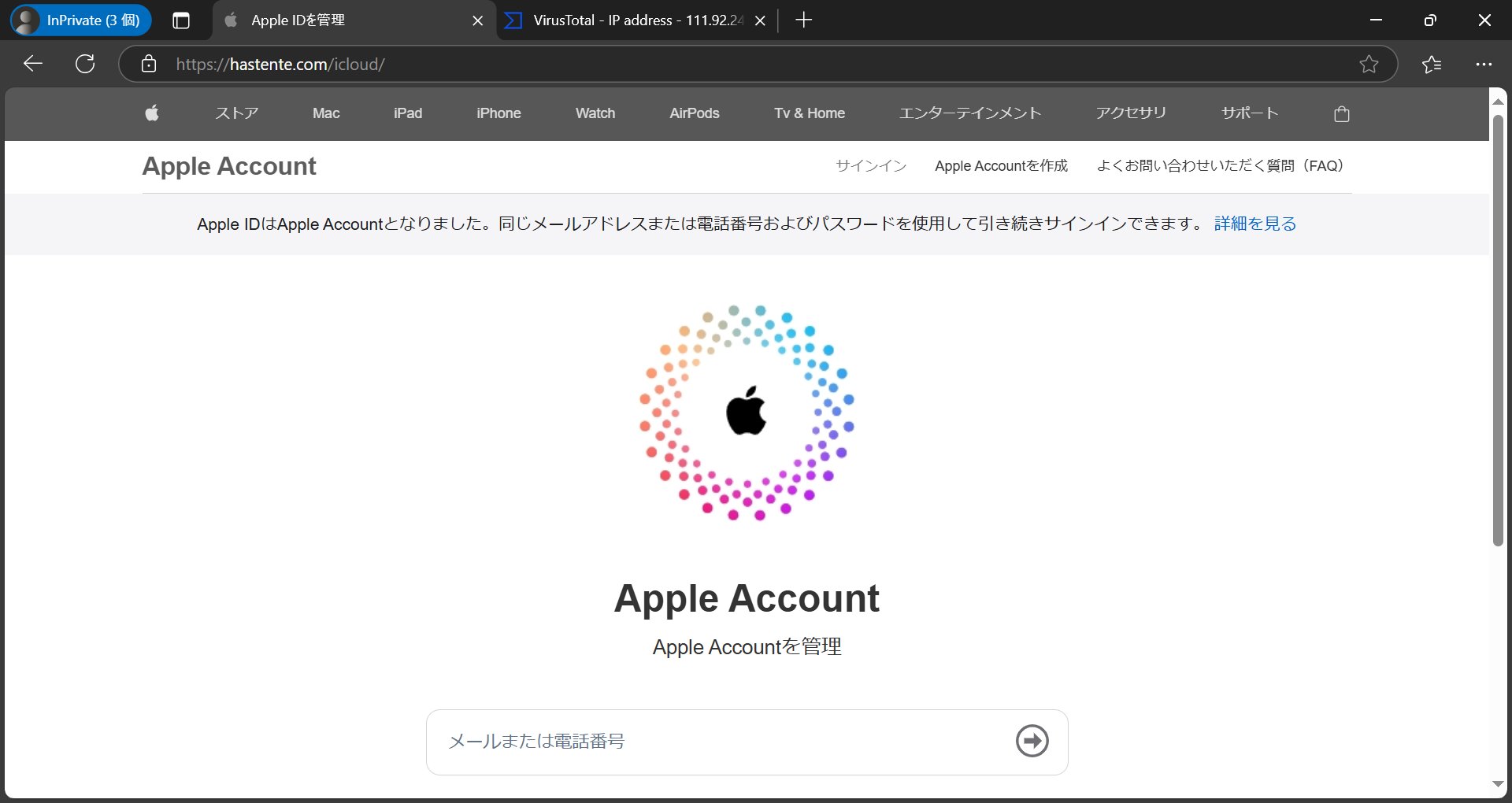
Task: Open the アクセサリ menu item
Action: (x=1131, y=113)
